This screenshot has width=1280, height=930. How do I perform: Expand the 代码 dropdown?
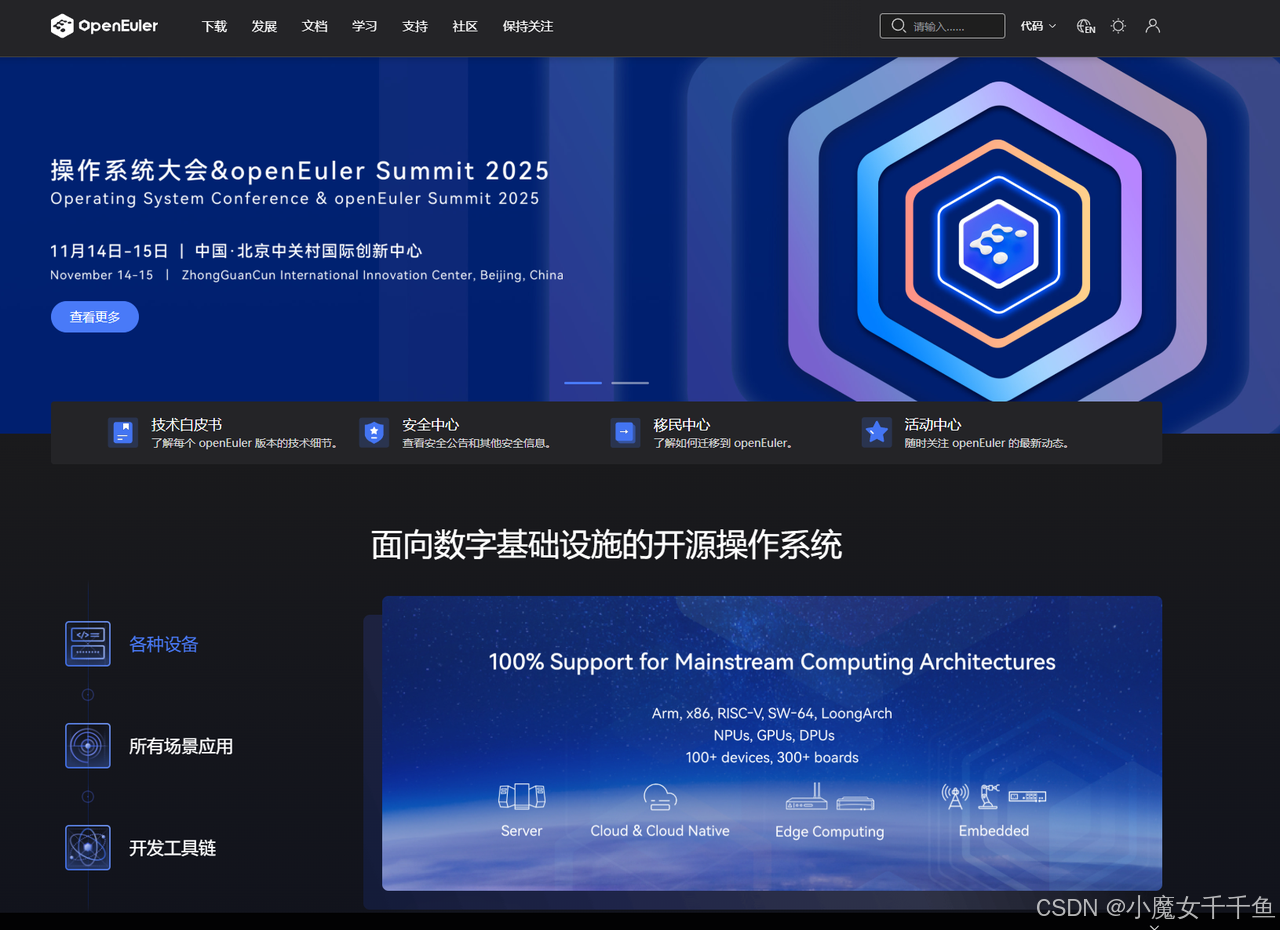point(1037,25)
